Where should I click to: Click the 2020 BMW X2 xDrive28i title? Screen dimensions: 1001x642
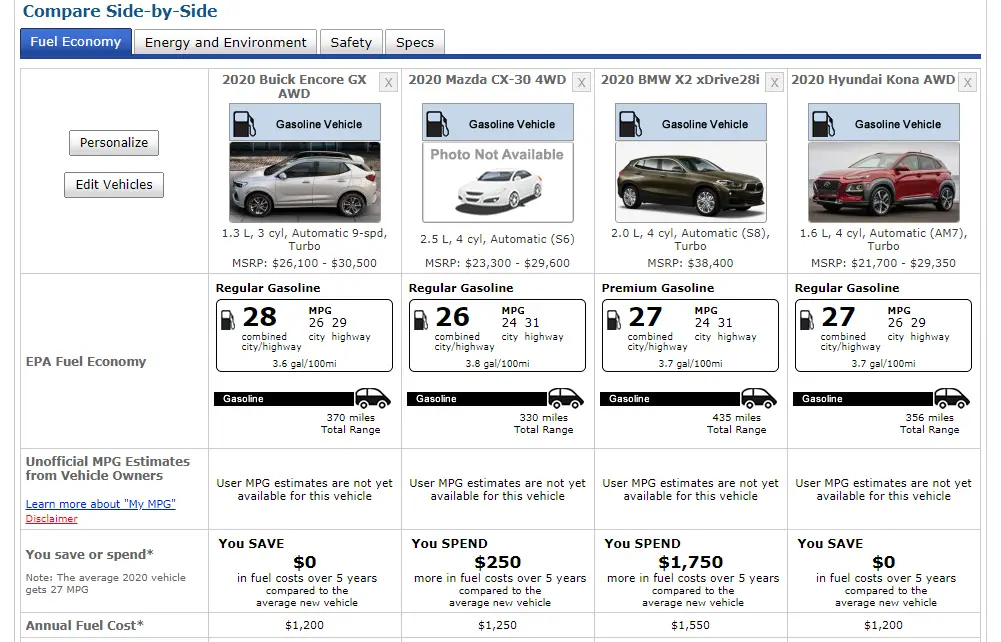click(680, 80)
